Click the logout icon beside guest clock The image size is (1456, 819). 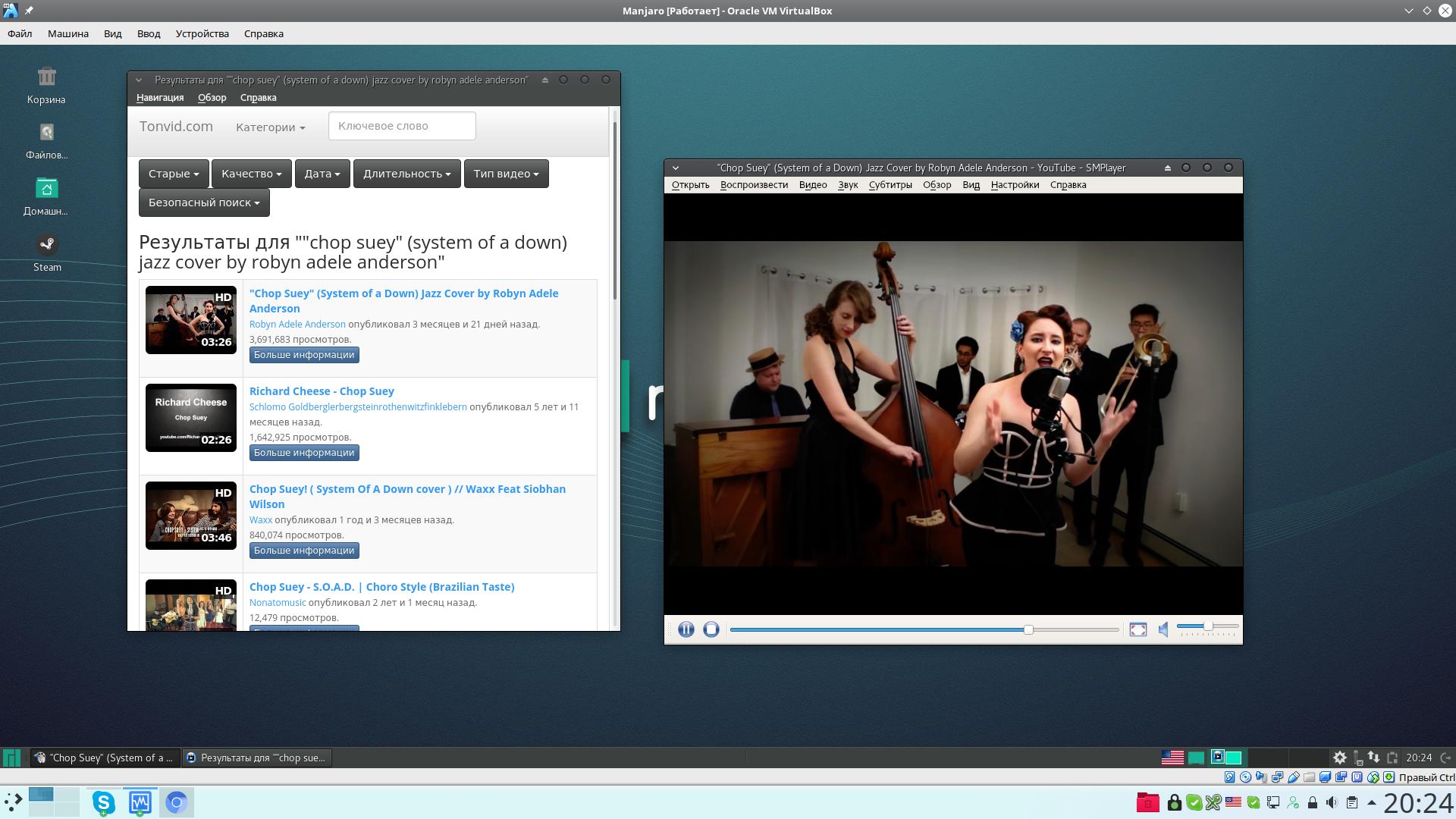pos(1445,758)
